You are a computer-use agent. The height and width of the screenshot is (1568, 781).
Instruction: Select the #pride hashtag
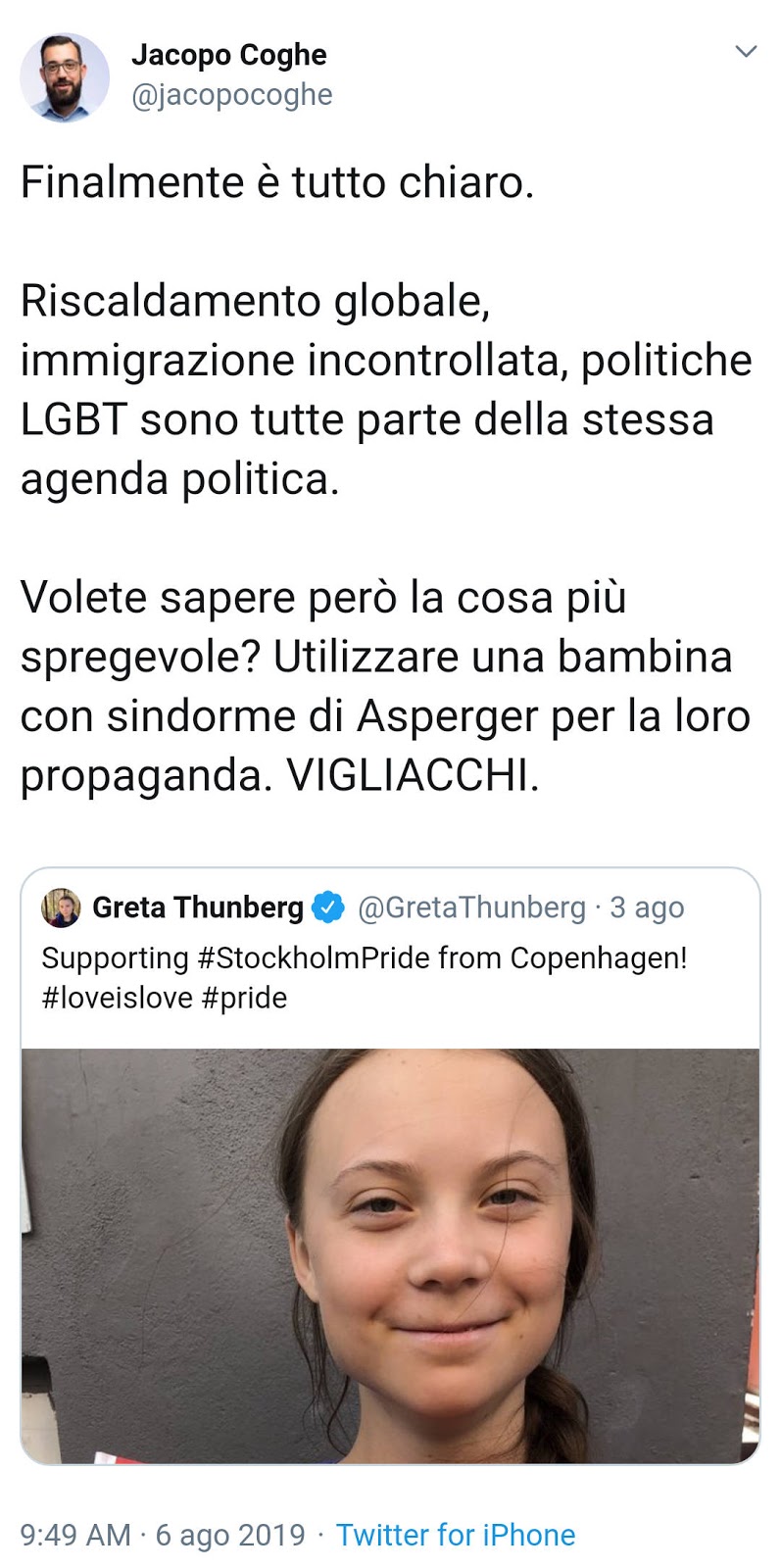[245, 999]
